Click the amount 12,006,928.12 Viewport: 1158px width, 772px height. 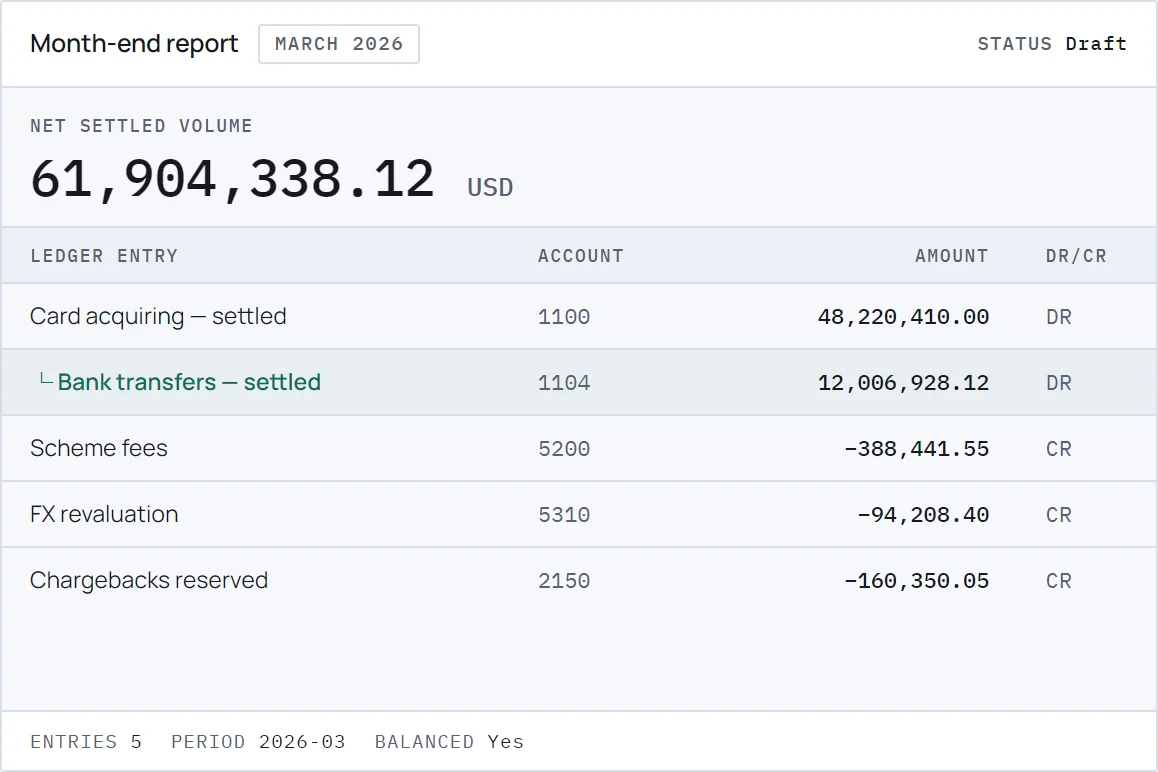click(903, 383)
